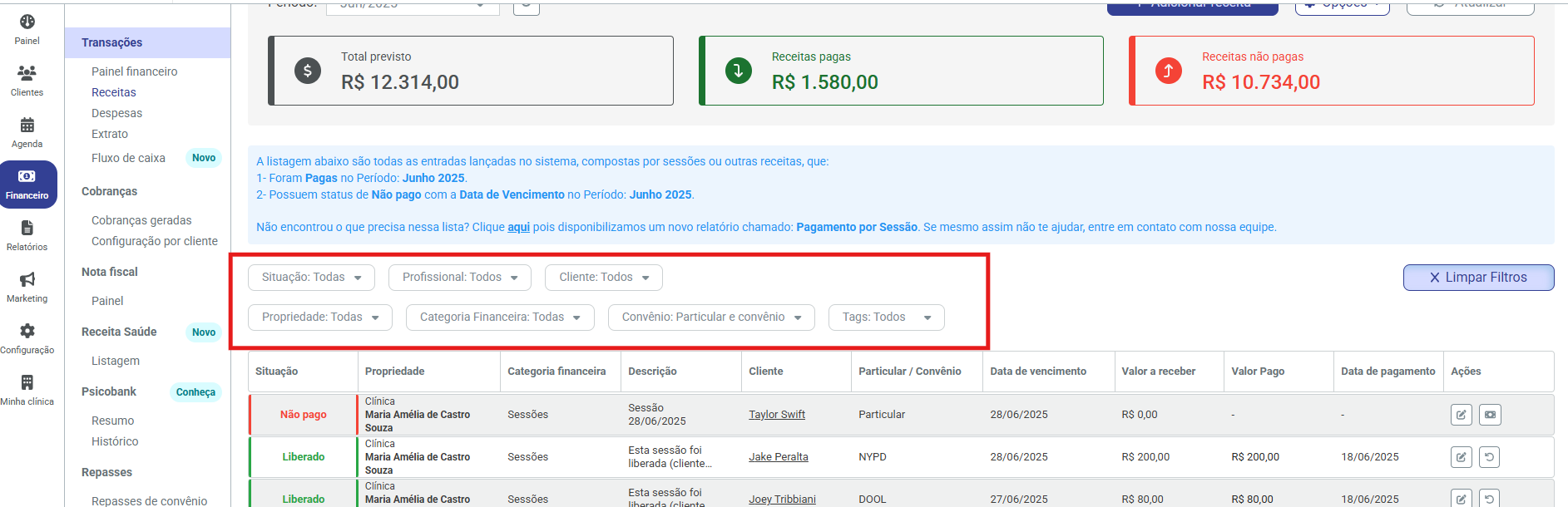This screenshot has height=507, width=1568.
Task: Click the 'Não pago' status cell
Action: 303,415
